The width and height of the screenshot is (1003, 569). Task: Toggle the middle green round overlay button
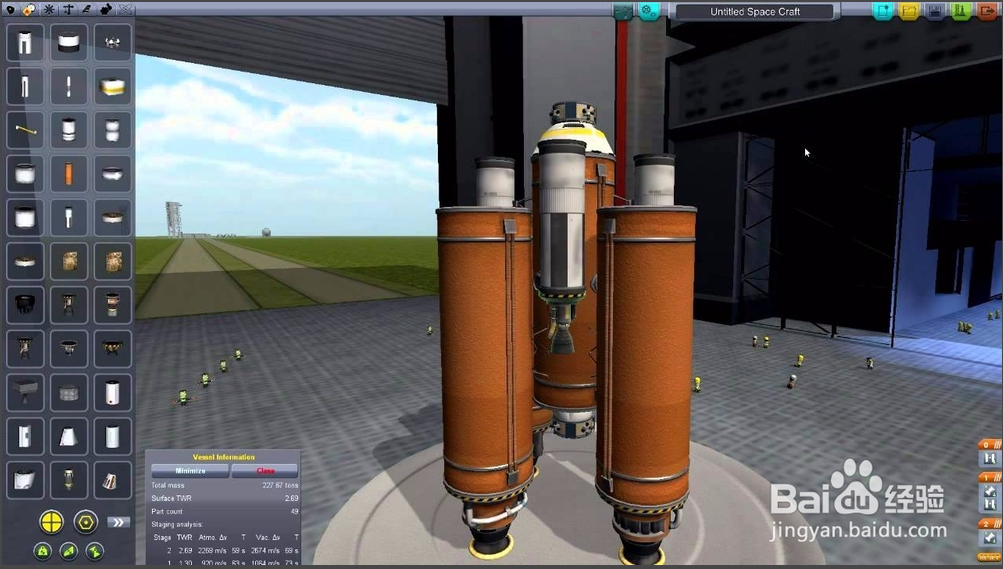coord(68,550)
